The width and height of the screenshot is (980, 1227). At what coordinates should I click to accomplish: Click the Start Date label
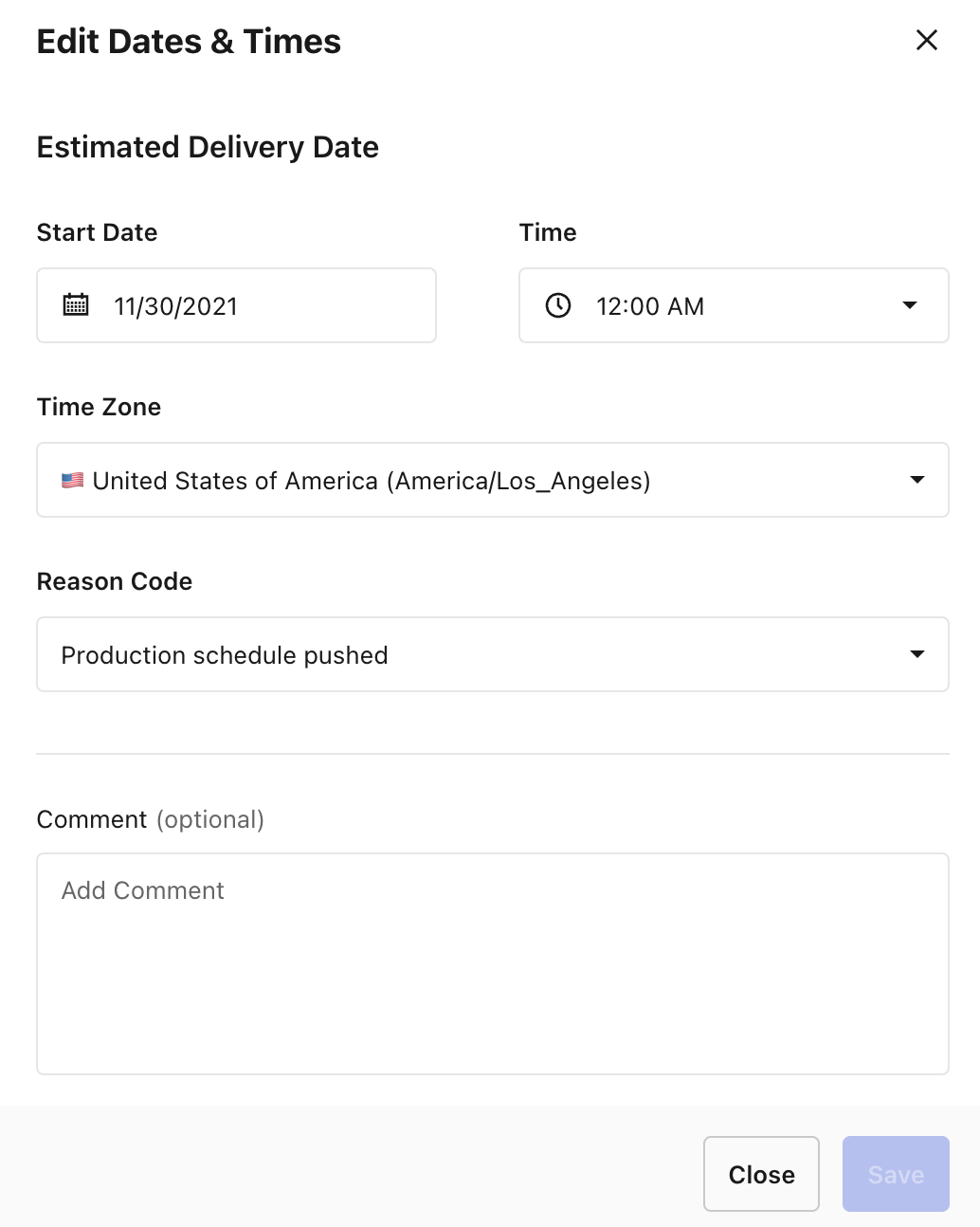(97, 232)
